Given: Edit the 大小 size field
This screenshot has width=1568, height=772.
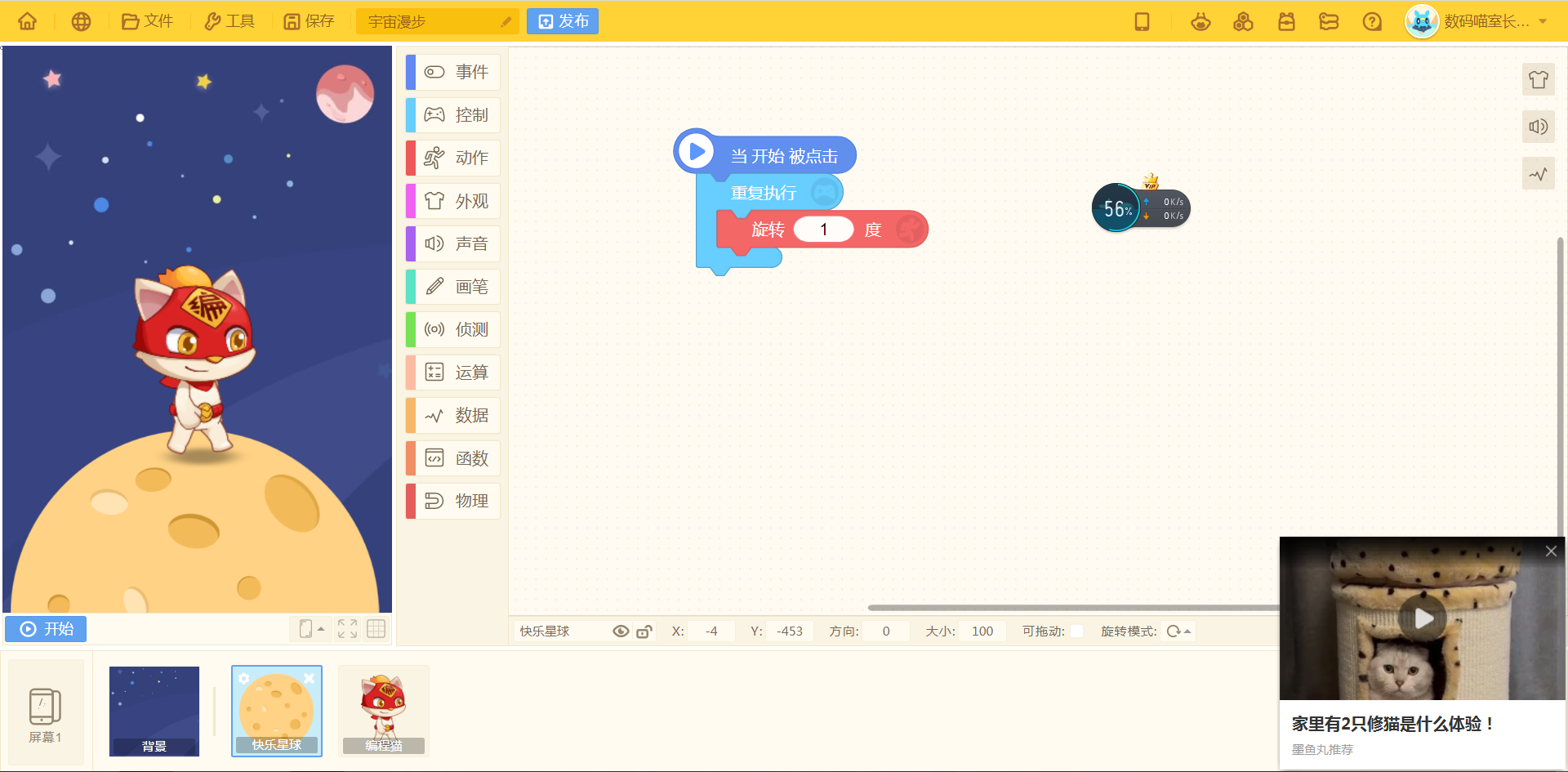Looking at the screenshot, I should (x=982, y=631).
